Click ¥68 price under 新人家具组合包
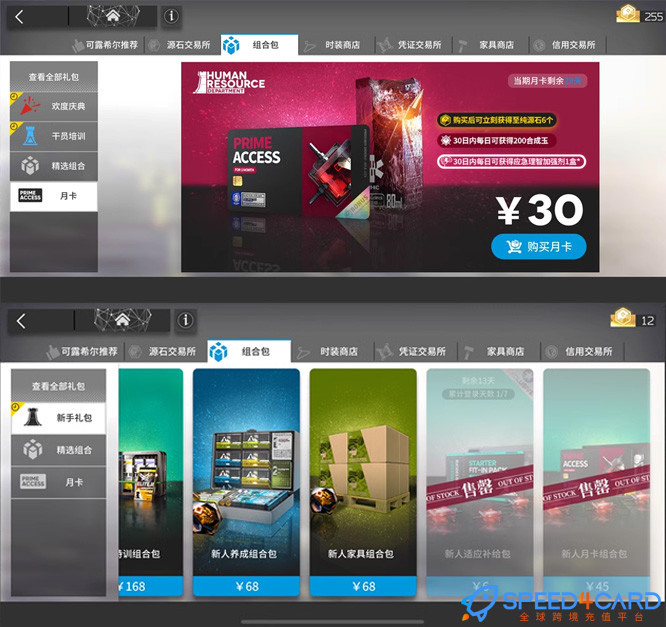Screen dimensions: 666x627 tap(363, 586)
